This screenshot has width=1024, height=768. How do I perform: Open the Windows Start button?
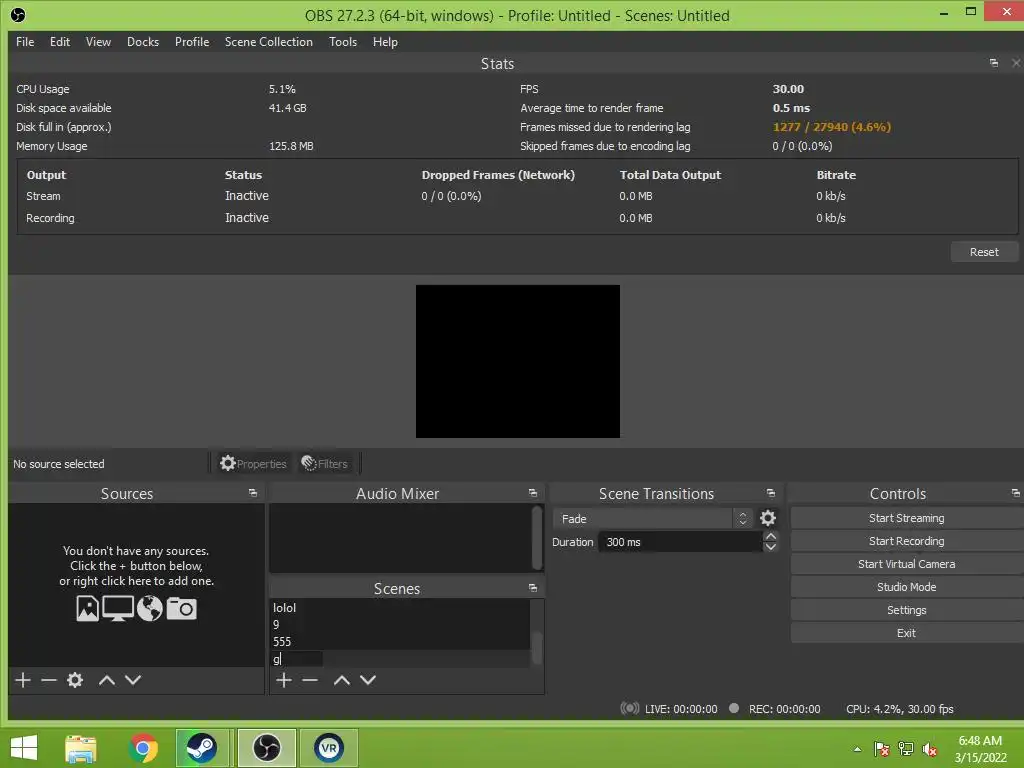point(24,747)
